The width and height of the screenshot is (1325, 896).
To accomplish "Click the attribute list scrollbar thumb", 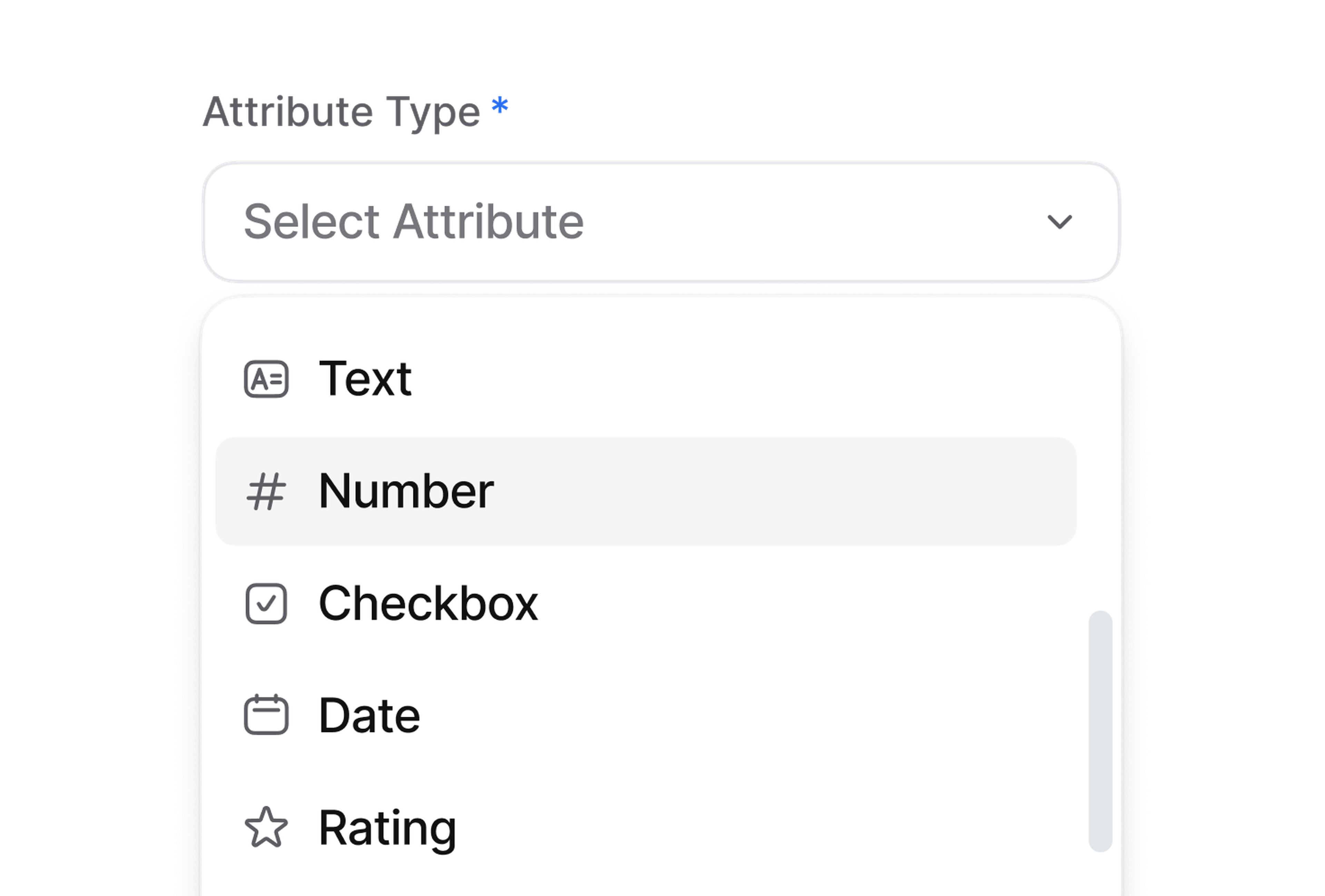I will click(x=1100, y=731).
